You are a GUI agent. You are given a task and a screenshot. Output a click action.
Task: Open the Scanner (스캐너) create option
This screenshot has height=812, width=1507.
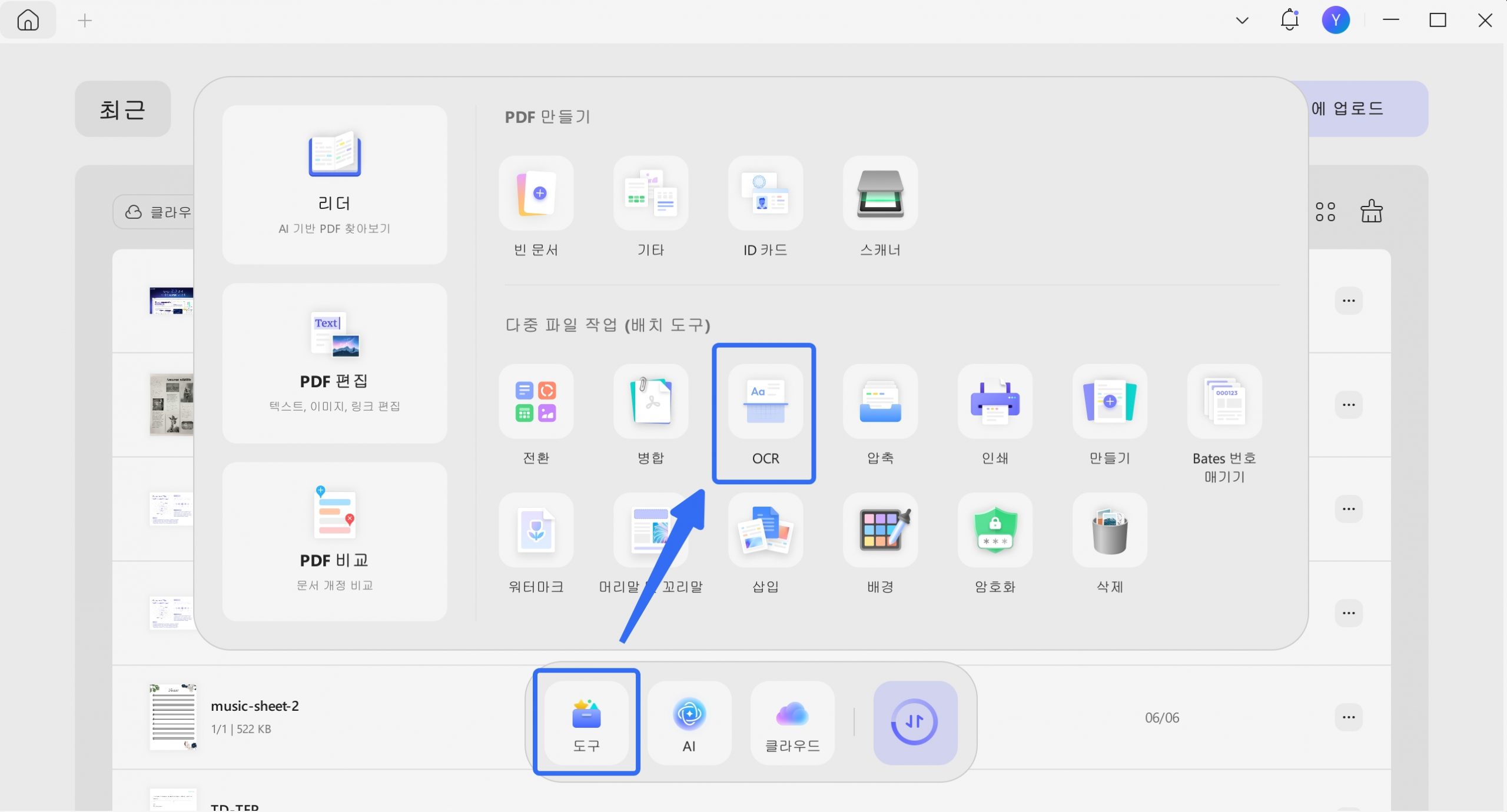(880, 194)
